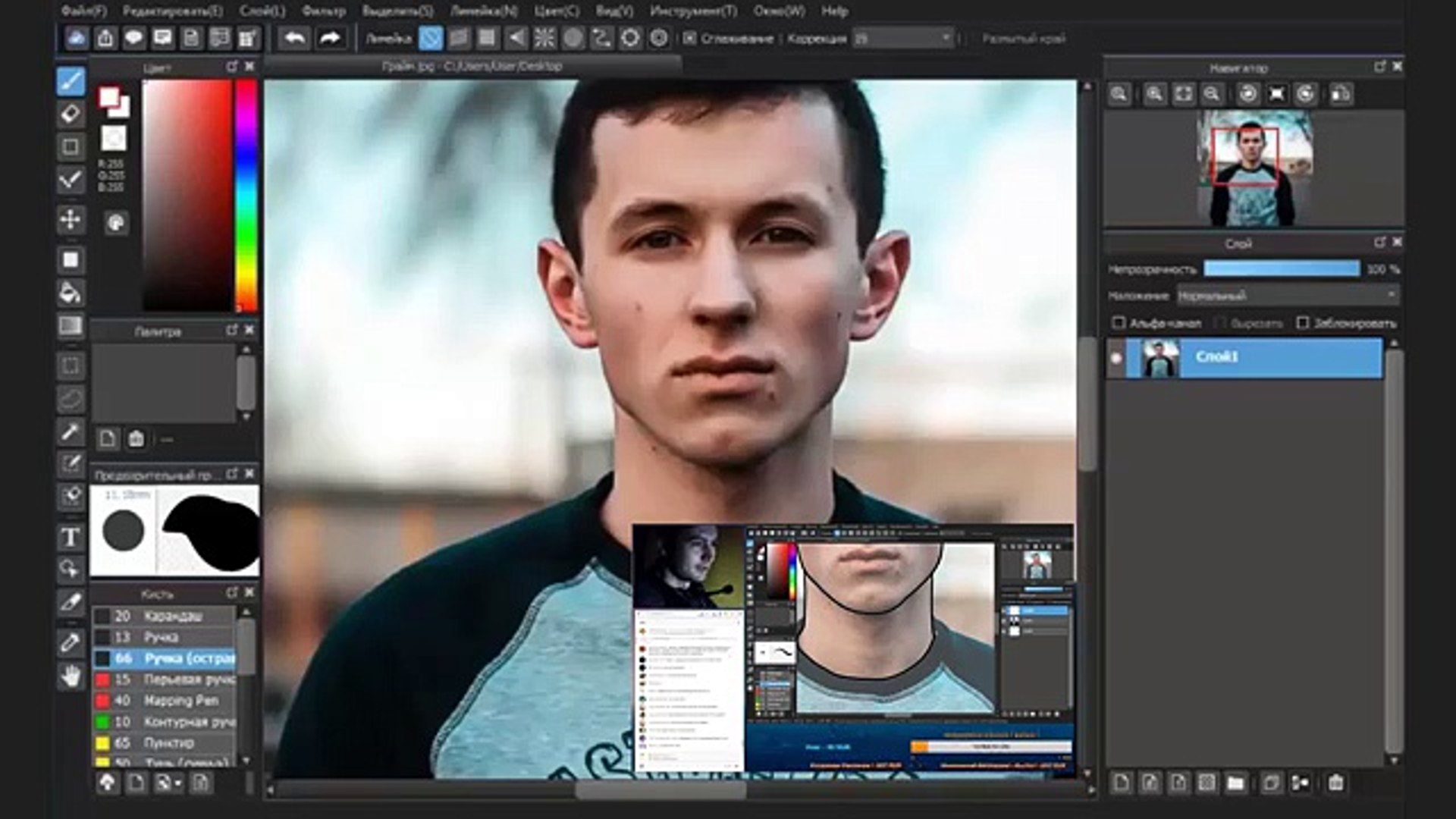Click the radial snap icon in the snap toolbar

click(x=544, y=38)
